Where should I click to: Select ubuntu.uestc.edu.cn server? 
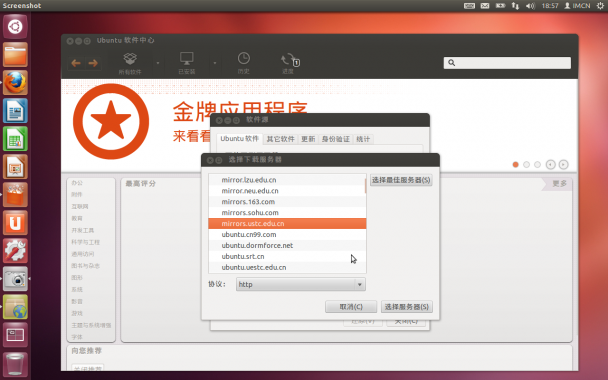287,267
